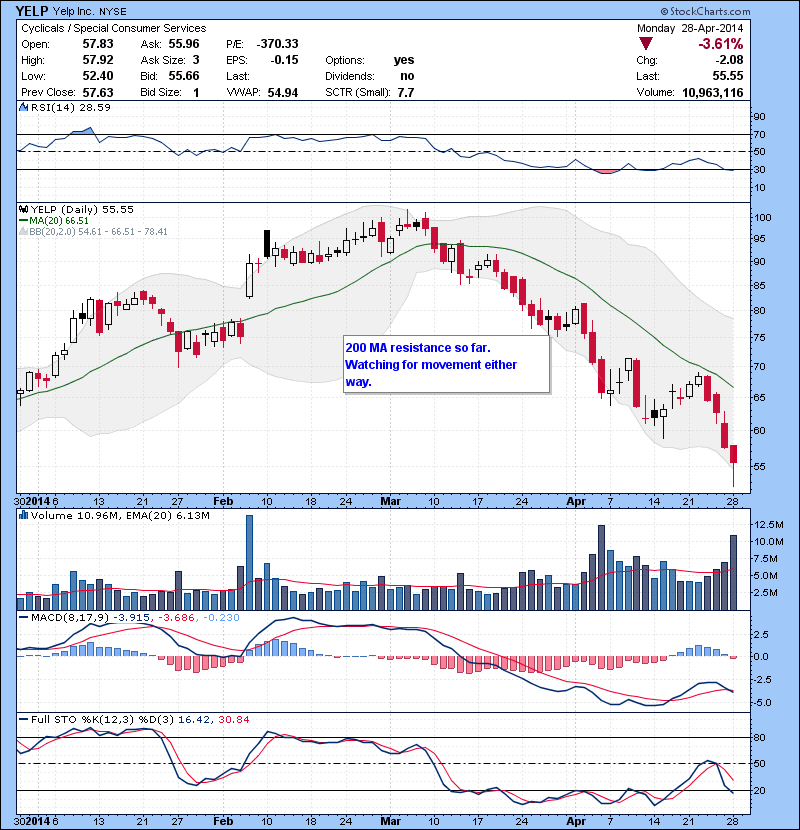Click the 'Bid Size: 1' value

click(x=196, y=92)
